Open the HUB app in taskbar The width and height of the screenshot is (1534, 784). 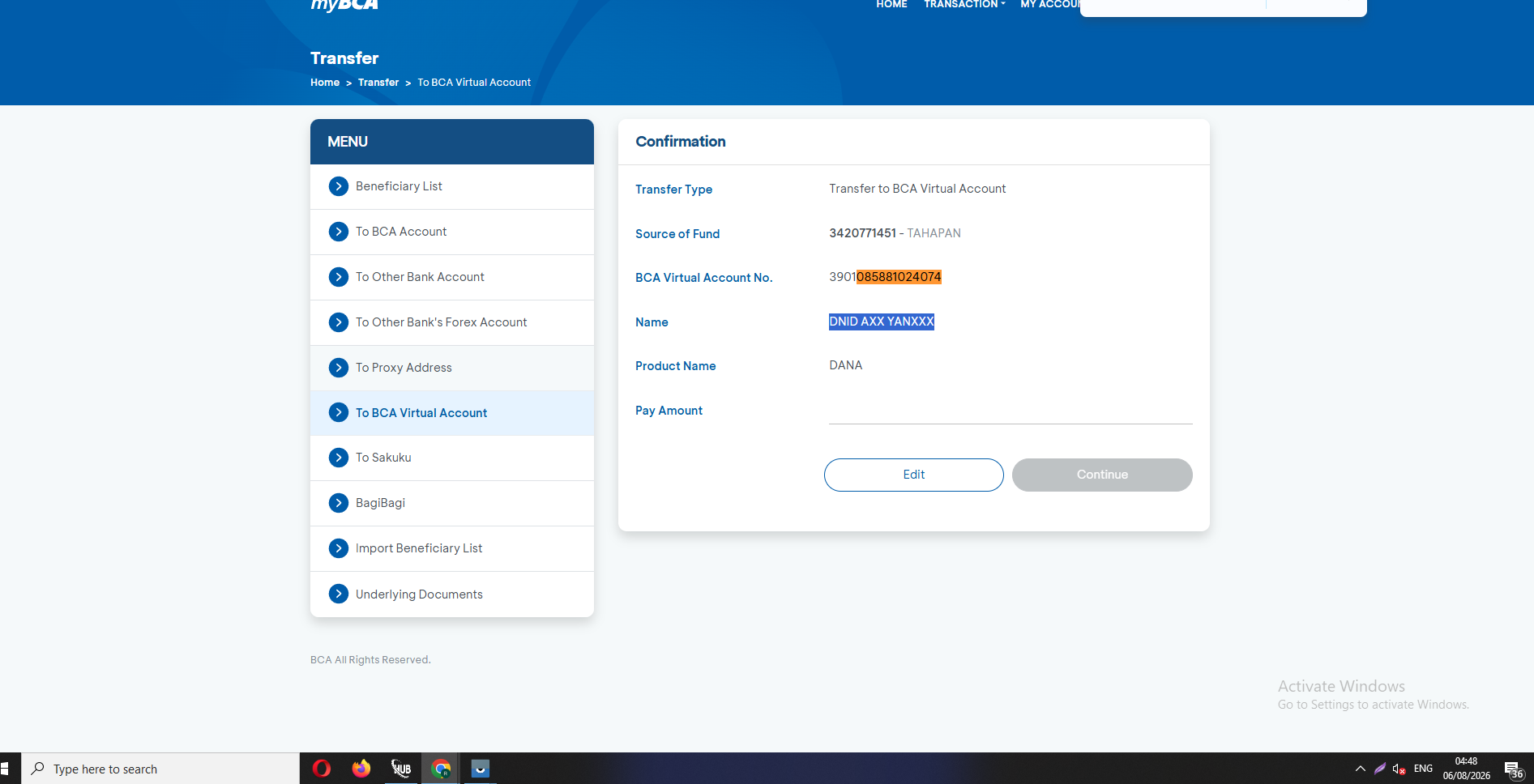pos(401,769)
